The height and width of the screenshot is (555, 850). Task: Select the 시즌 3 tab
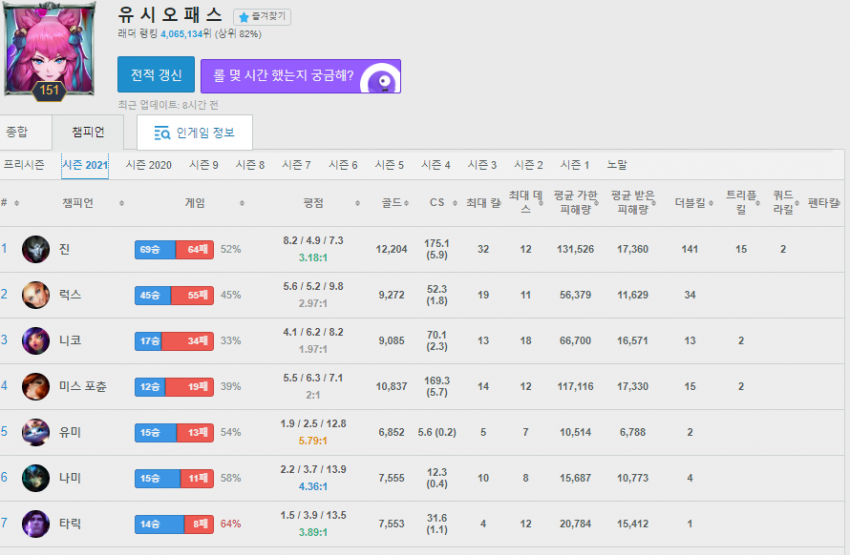[482, 165]
